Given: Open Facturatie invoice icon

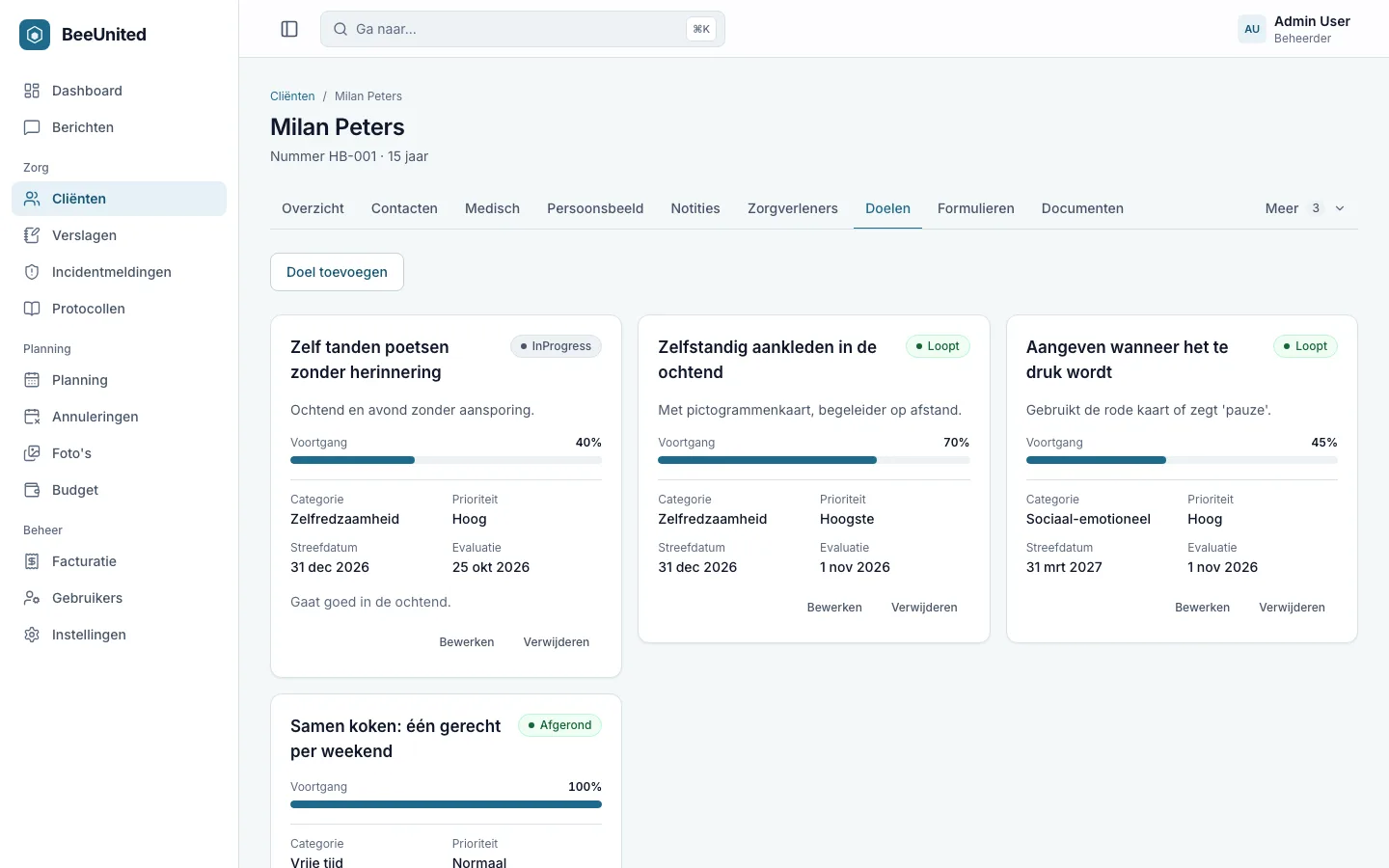Looking at the screenshot, I should pos(32,561).
